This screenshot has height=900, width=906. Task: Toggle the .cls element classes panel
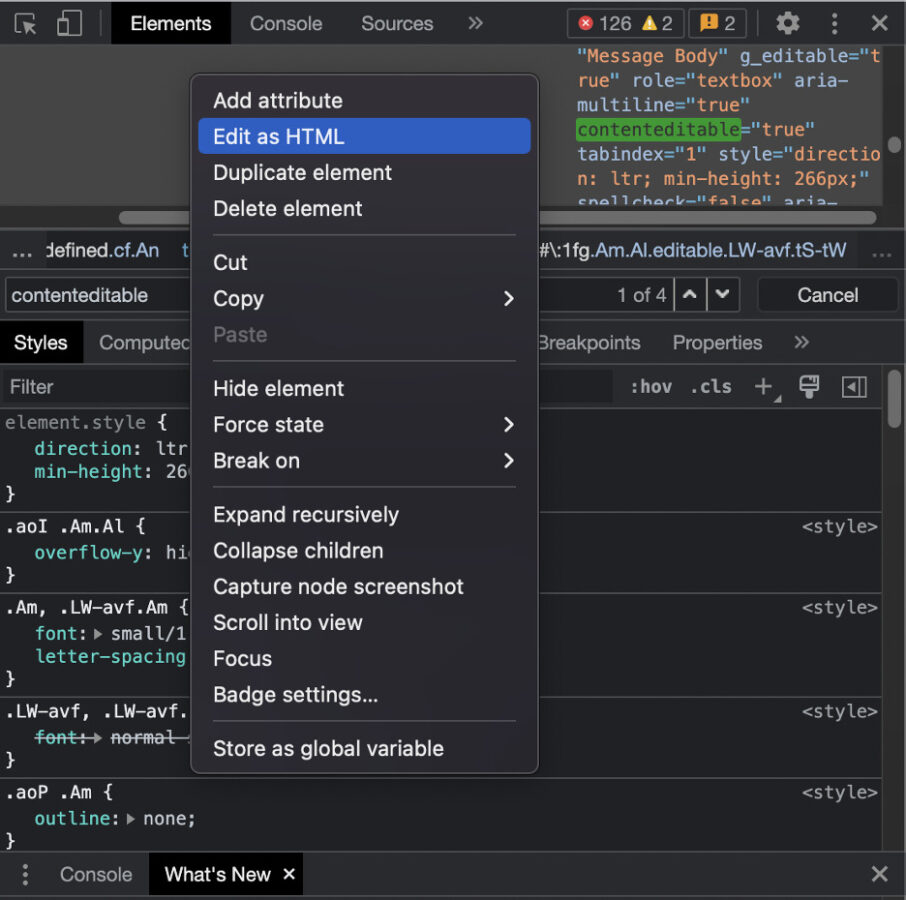click(x=711, y=387)
